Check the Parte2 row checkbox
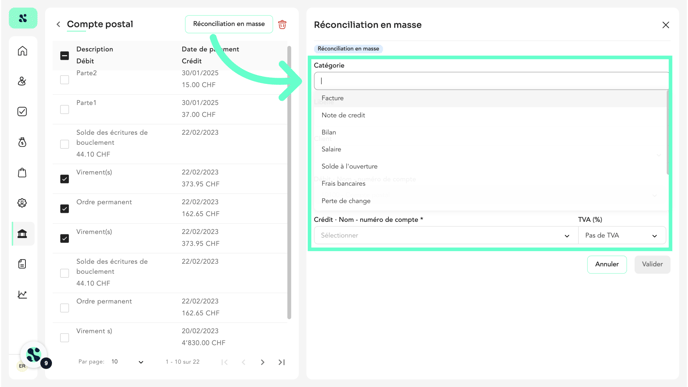The width and height of the screenshot is (688, 387). coord(64,79)
